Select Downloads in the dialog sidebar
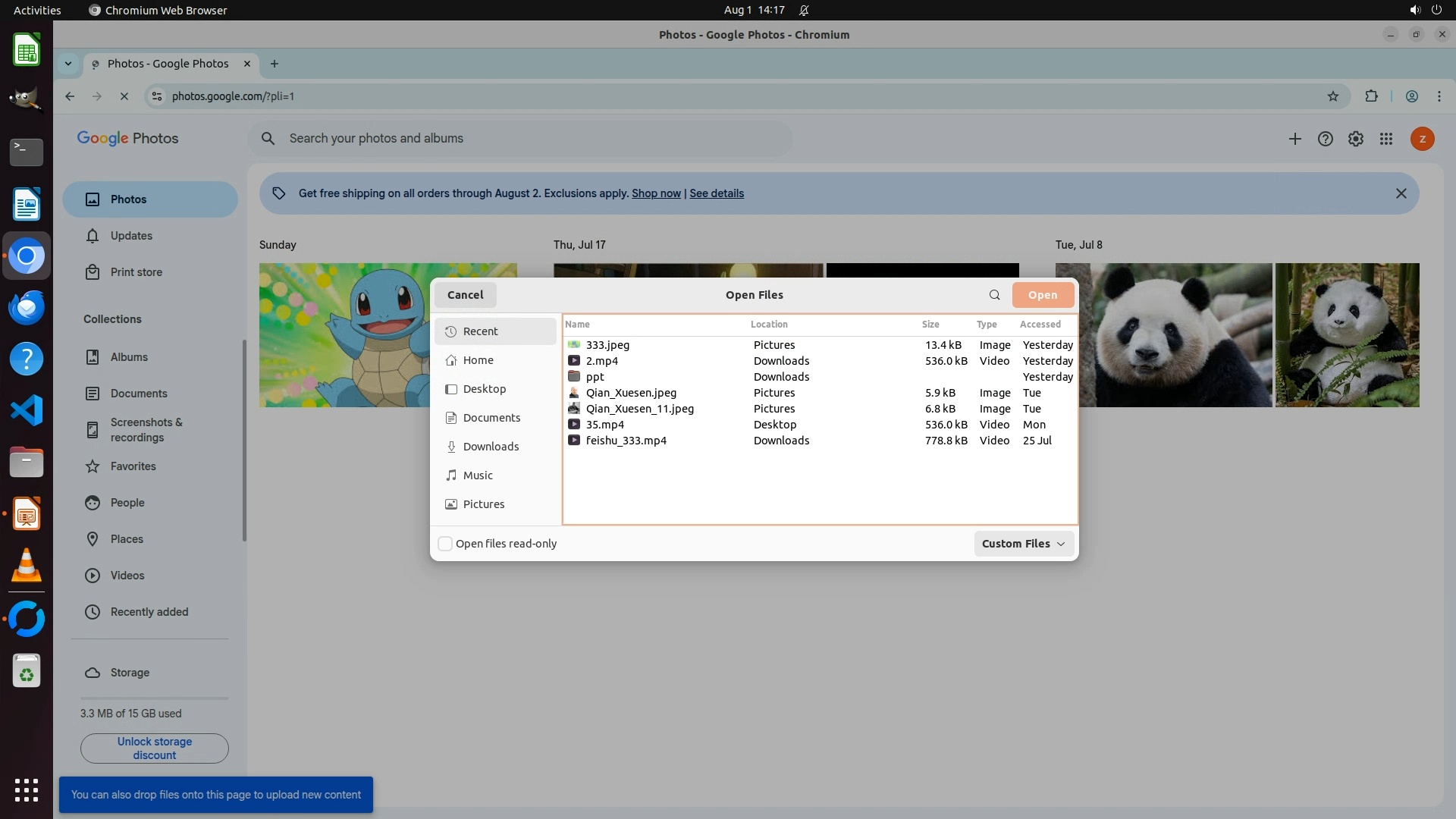1456x819 pixels. (491, 447)
